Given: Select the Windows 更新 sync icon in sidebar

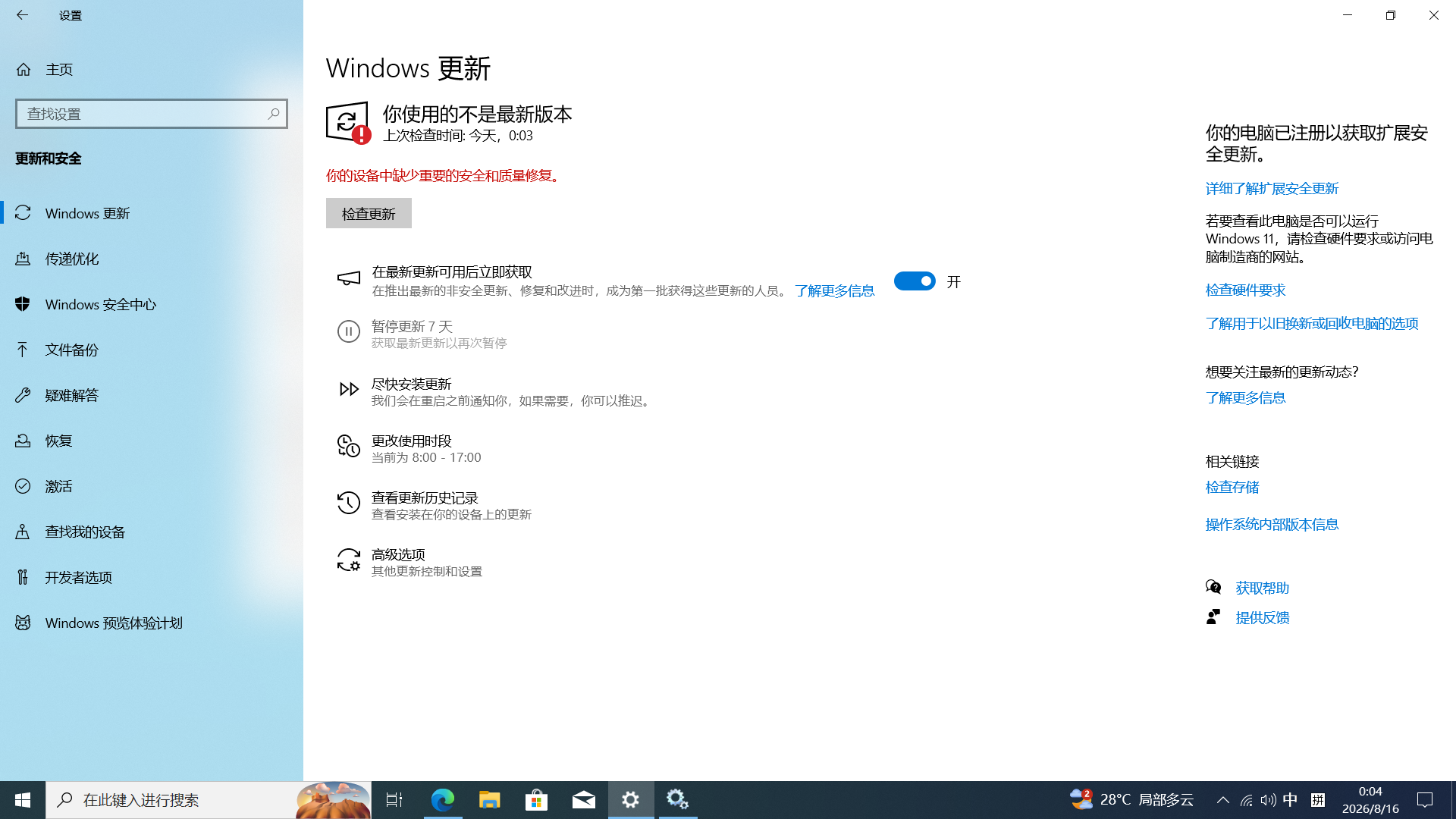Looking at the screenshot, I should [x=23, y=213].
